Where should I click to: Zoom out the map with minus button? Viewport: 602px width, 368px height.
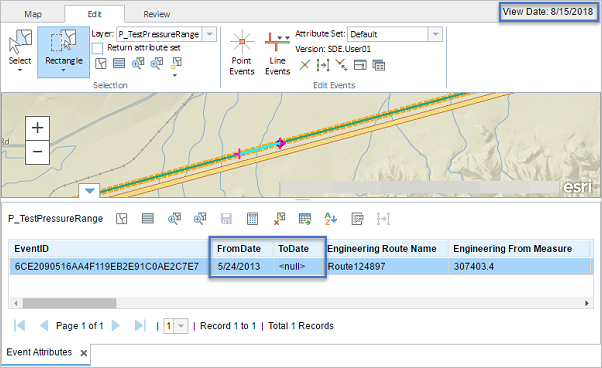pyautogui.click(x=37, y=152)
